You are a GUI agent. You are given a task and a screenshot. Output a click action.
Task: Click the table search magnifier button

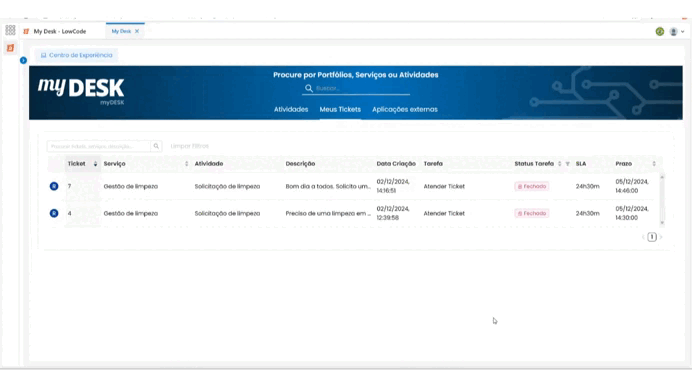(156, 146)
